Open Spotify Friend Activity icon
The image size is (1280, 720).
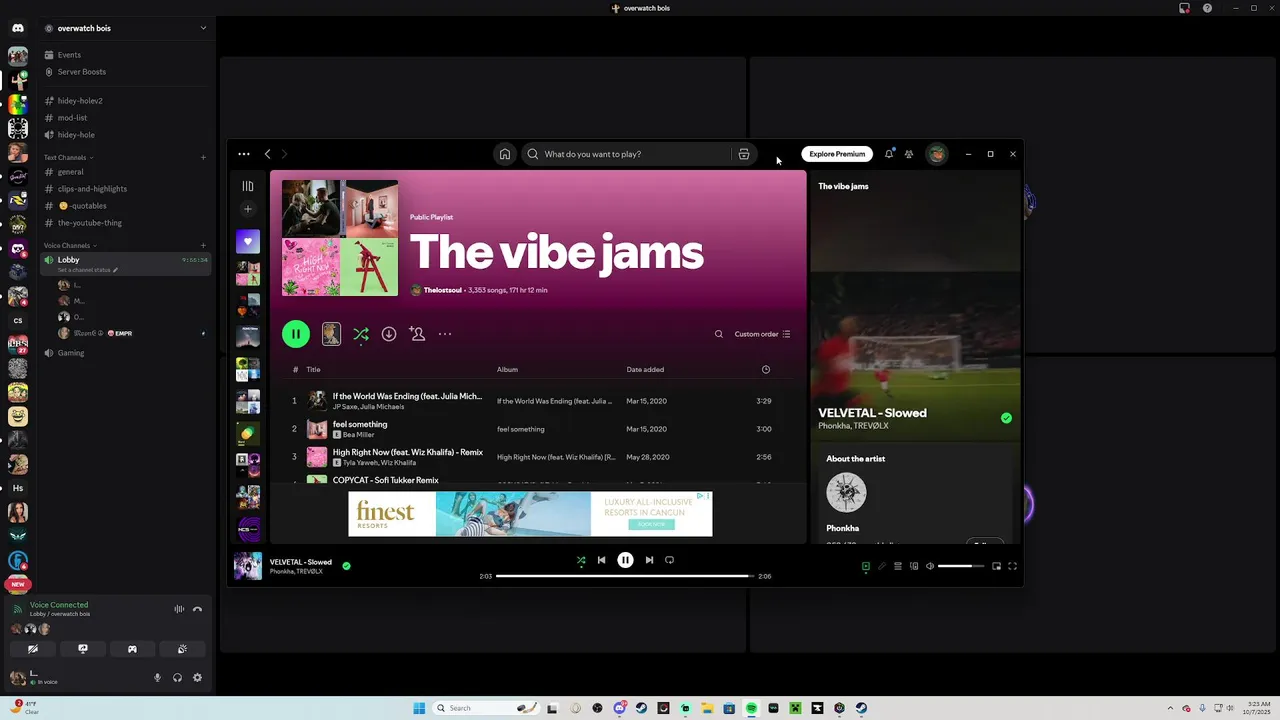pyautogui.click(x=909, y=154)
